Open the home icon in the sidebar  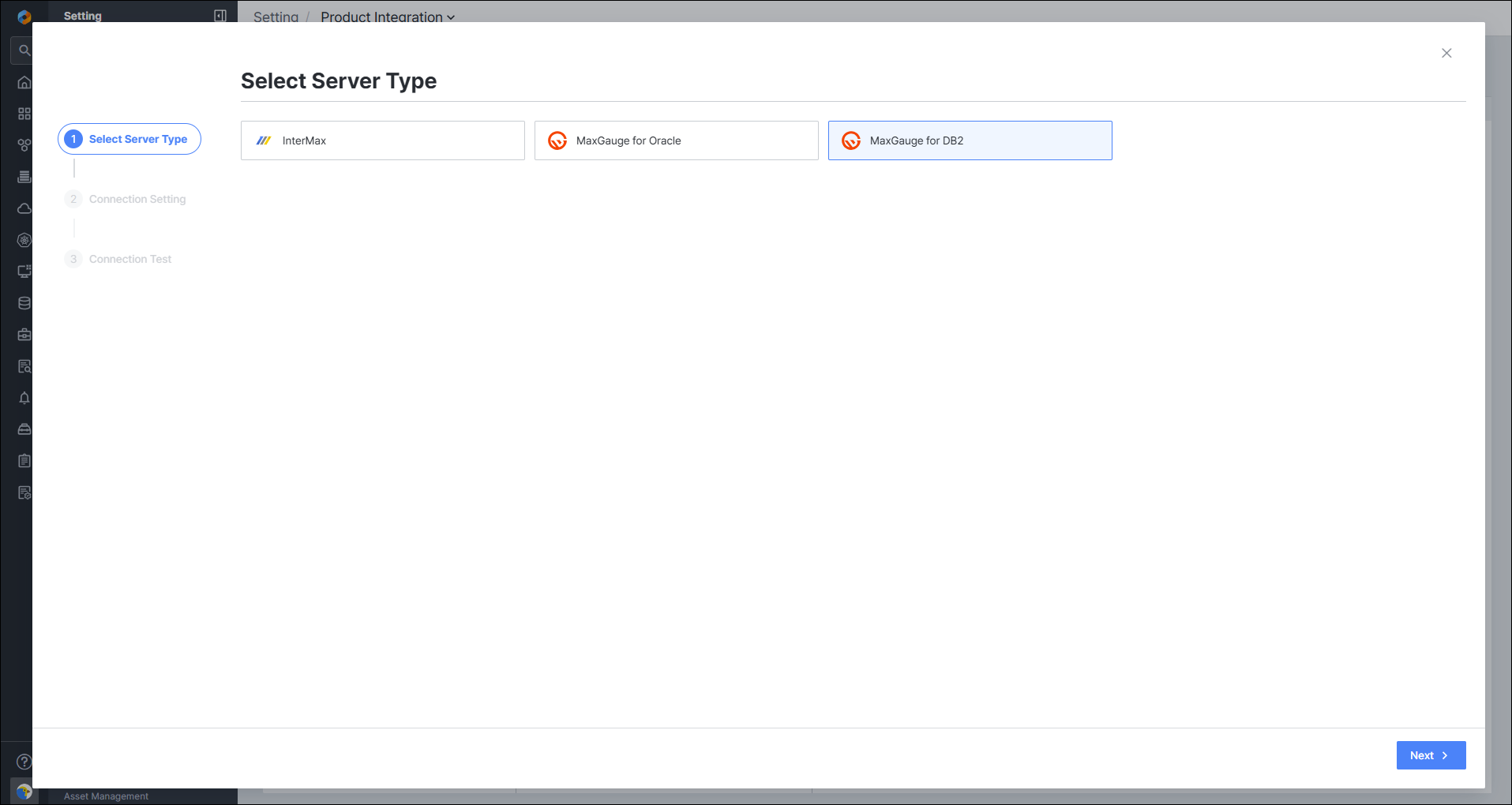pyautogui.click(x=24, y=82)
